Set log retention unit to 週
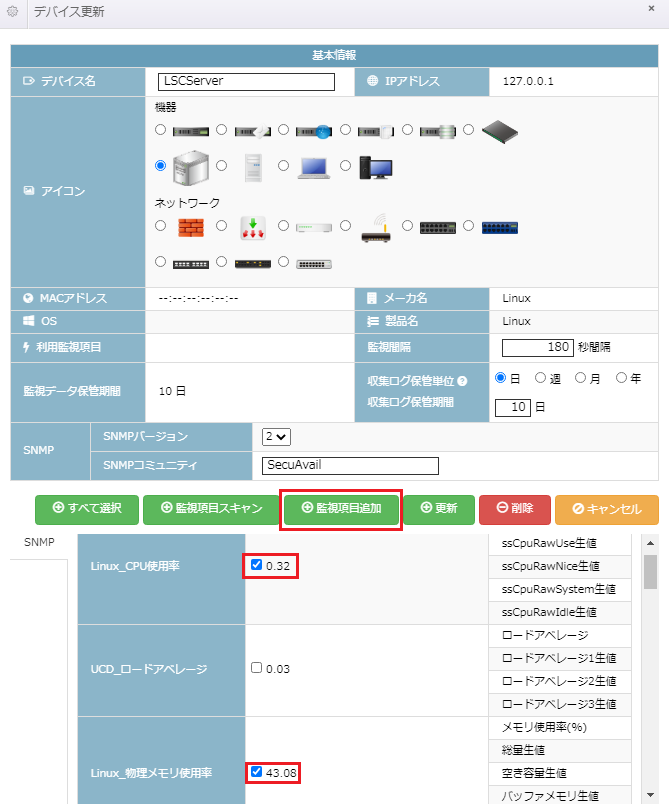Screen dimensions: 669x805 point(540,378)
